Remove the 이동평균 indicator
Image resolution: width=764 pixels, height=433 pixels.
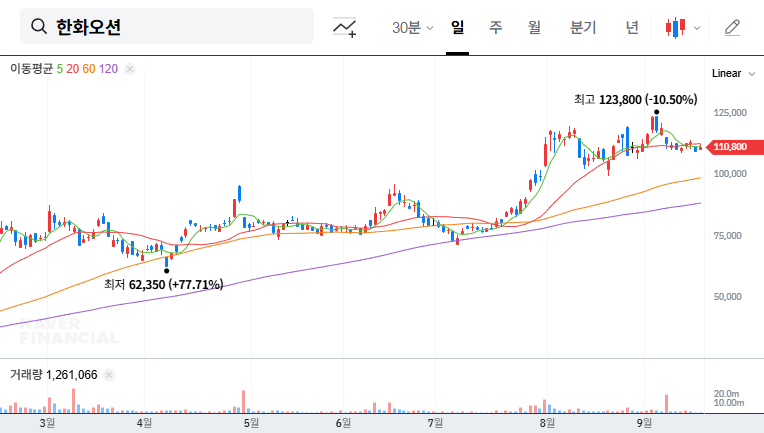click(x=130, y=69)
